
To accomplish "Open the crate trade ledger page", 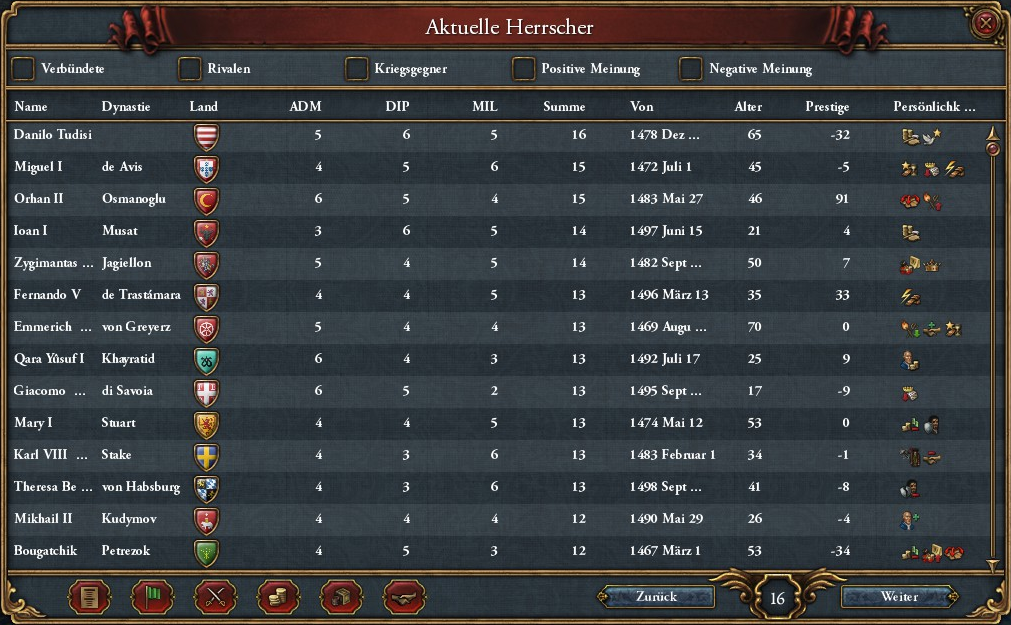I will coord(342,597).
